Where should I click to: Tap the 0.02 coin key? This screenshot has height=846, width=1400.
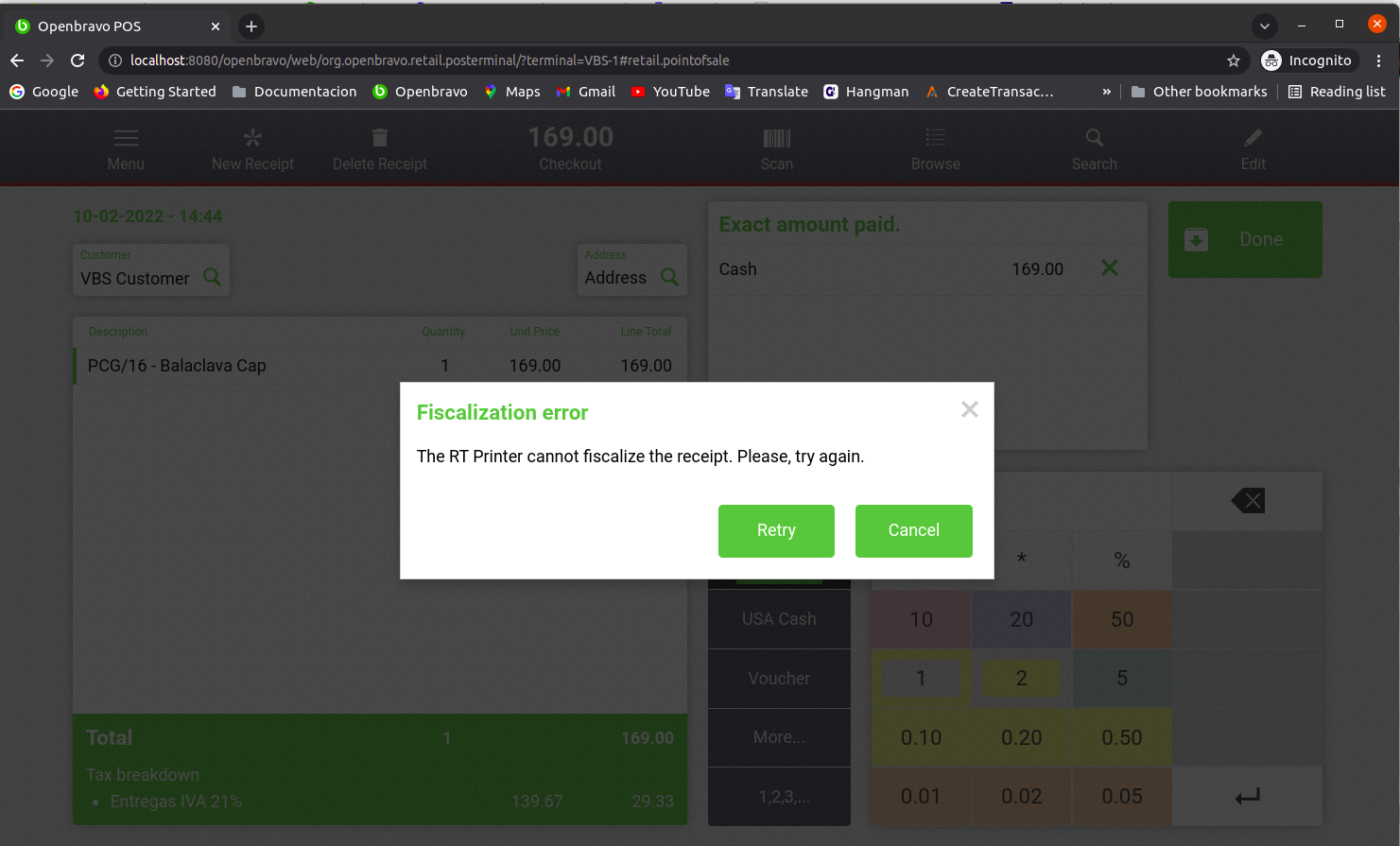click(1021, 797)
